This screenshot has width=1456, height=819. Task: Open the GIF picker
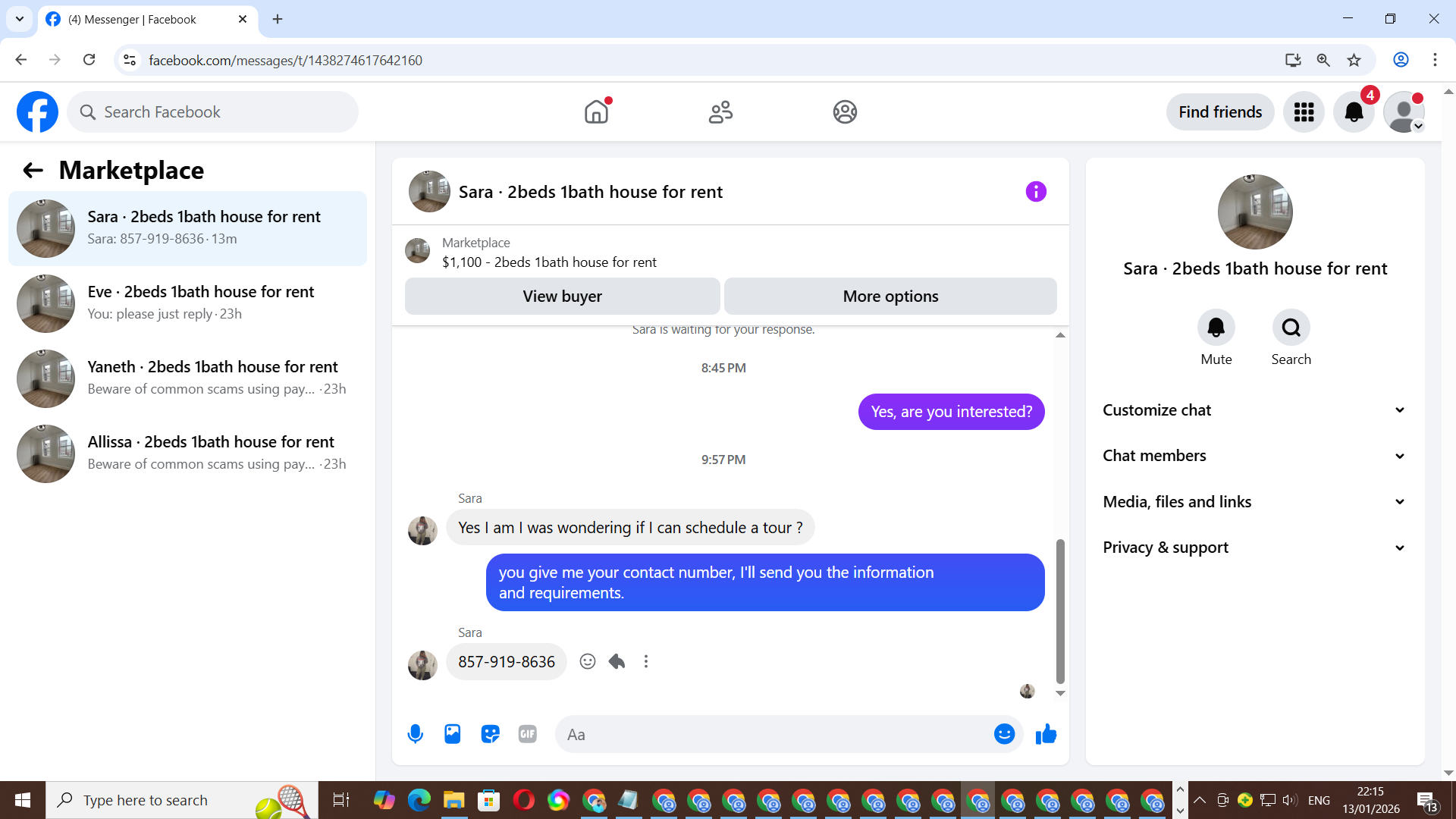pyautogui.click(x=528, y=734)
